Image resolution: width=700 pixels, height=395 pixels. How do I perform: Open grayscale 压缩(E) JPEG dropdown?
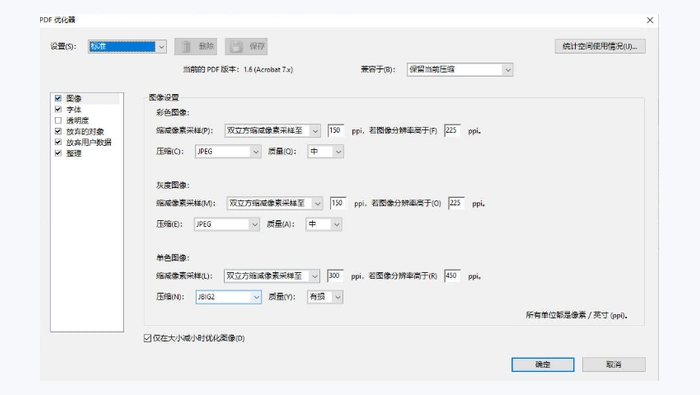coord(227,224)
